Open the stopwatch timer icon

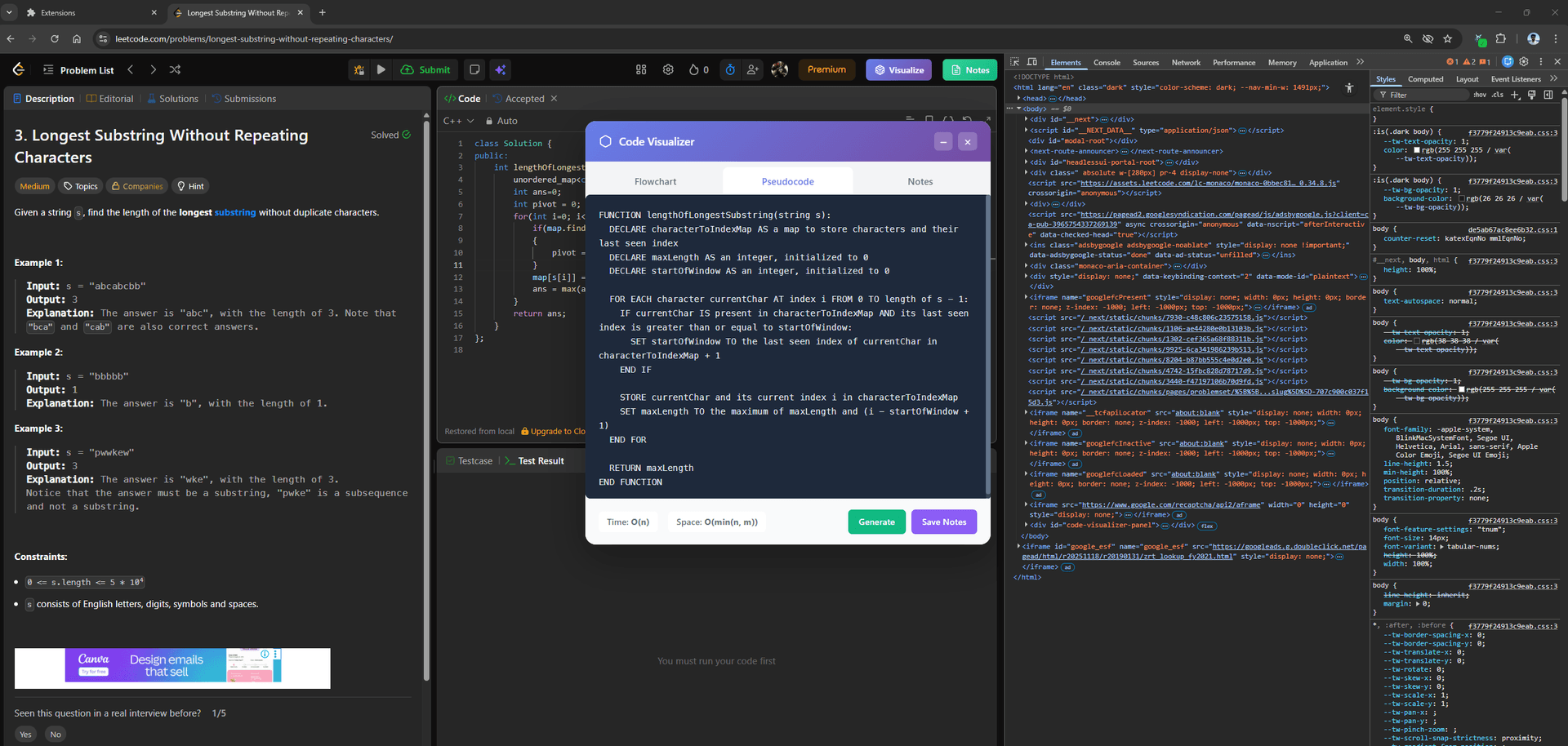730,69
